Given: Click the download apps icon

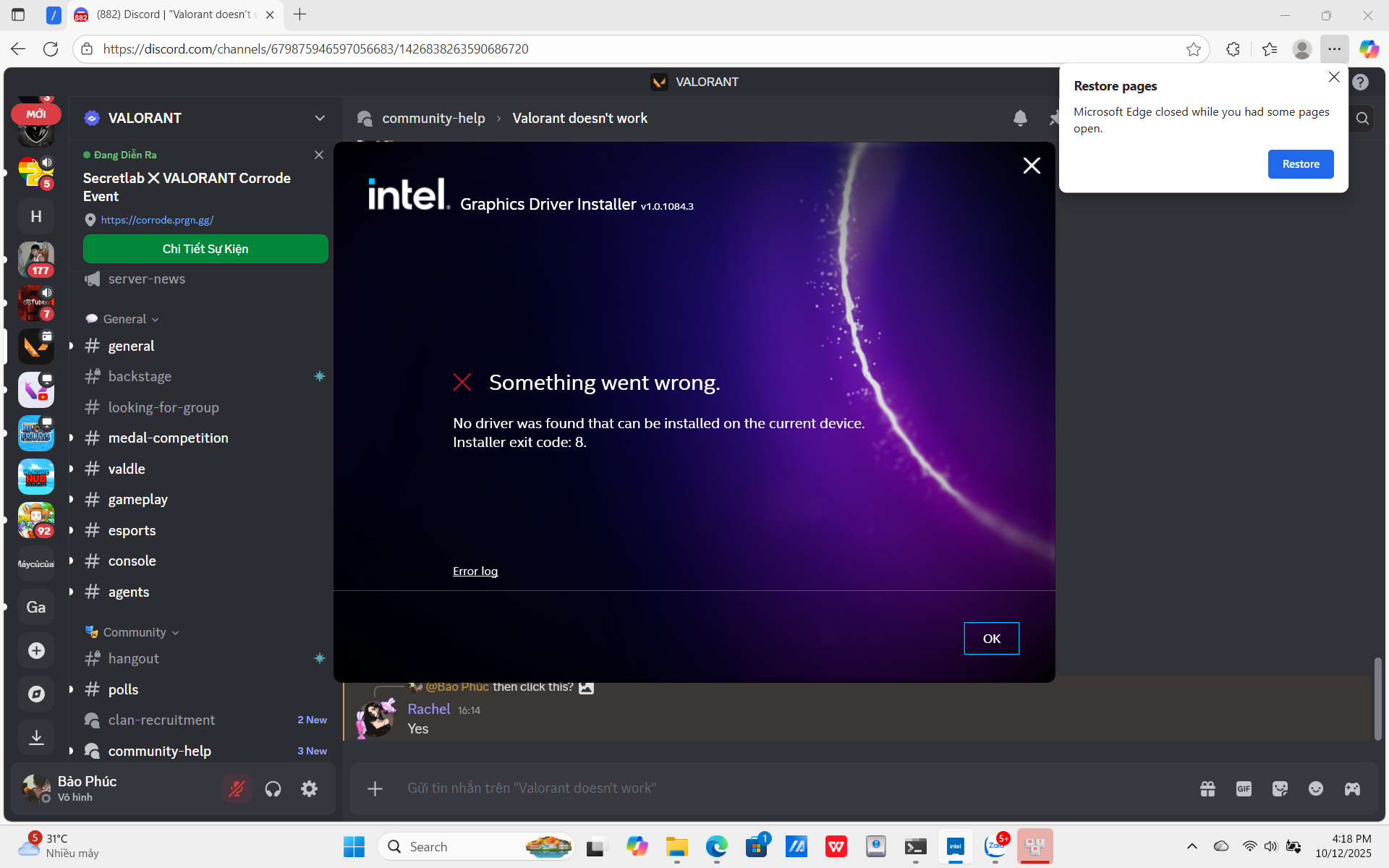Looking at the screenshot, I should (x=36, y=737).
